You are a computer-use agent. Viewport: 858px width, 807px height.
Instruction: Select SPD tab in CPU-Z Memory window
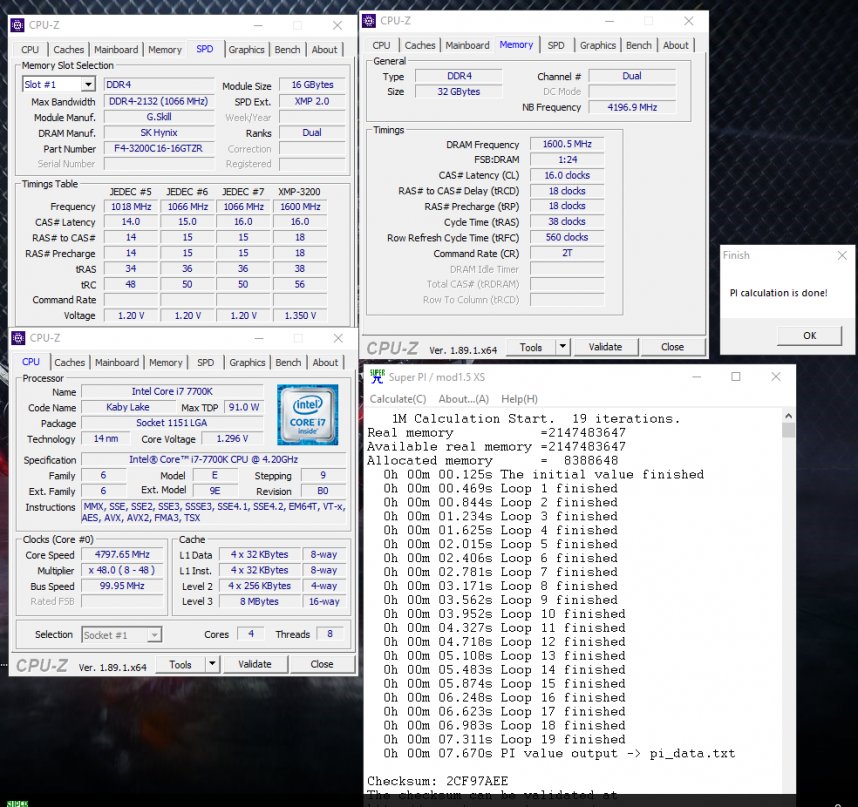pos(556,45)
